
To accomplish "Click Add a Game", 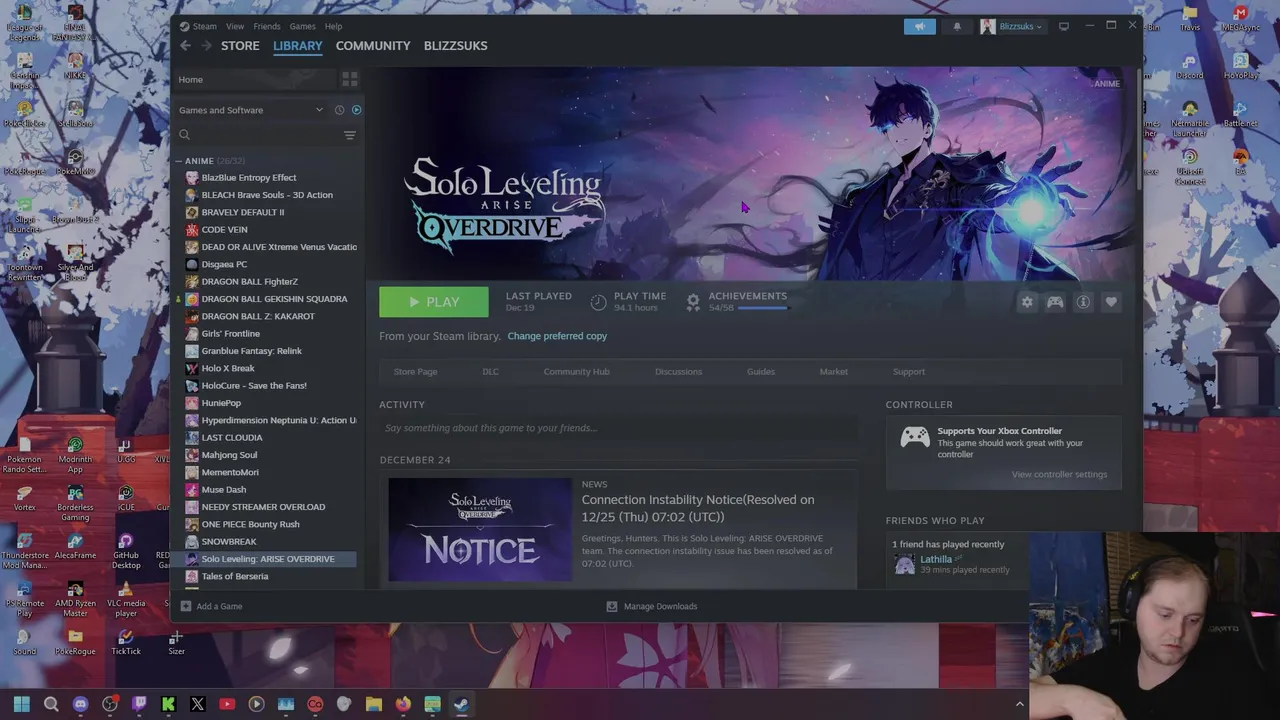I will pyautogui.click(x=211, y=606).
